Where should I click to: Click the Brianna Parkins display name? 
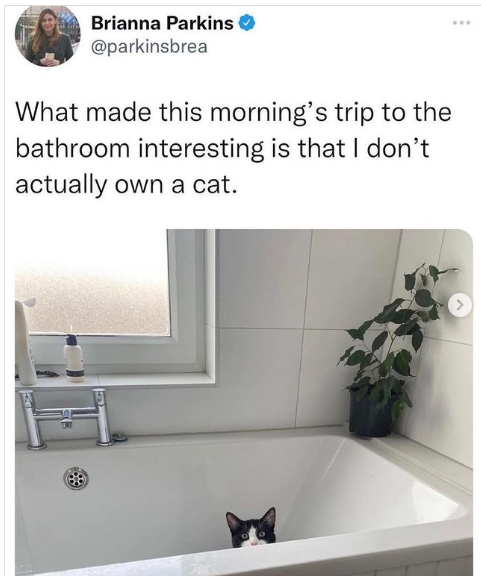(162, 24)
